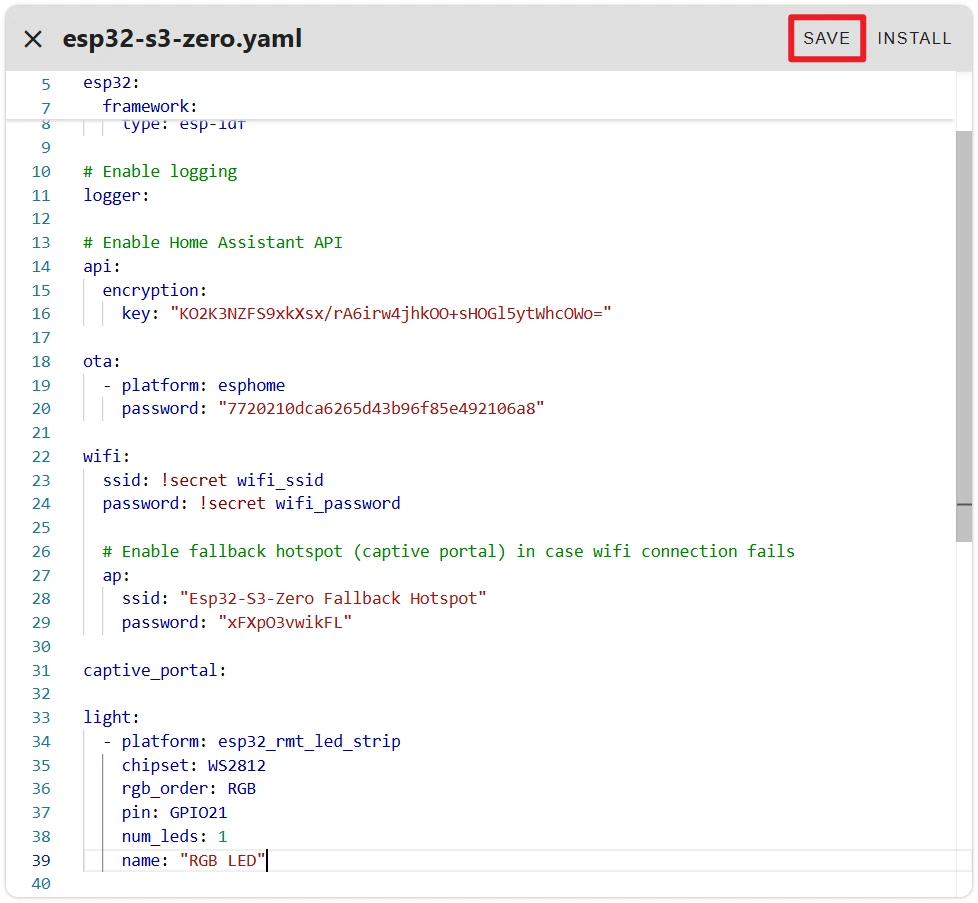978x903 pixels.
Task: Click the 'name: "RGB LED"' line
Action: point(193,860)
